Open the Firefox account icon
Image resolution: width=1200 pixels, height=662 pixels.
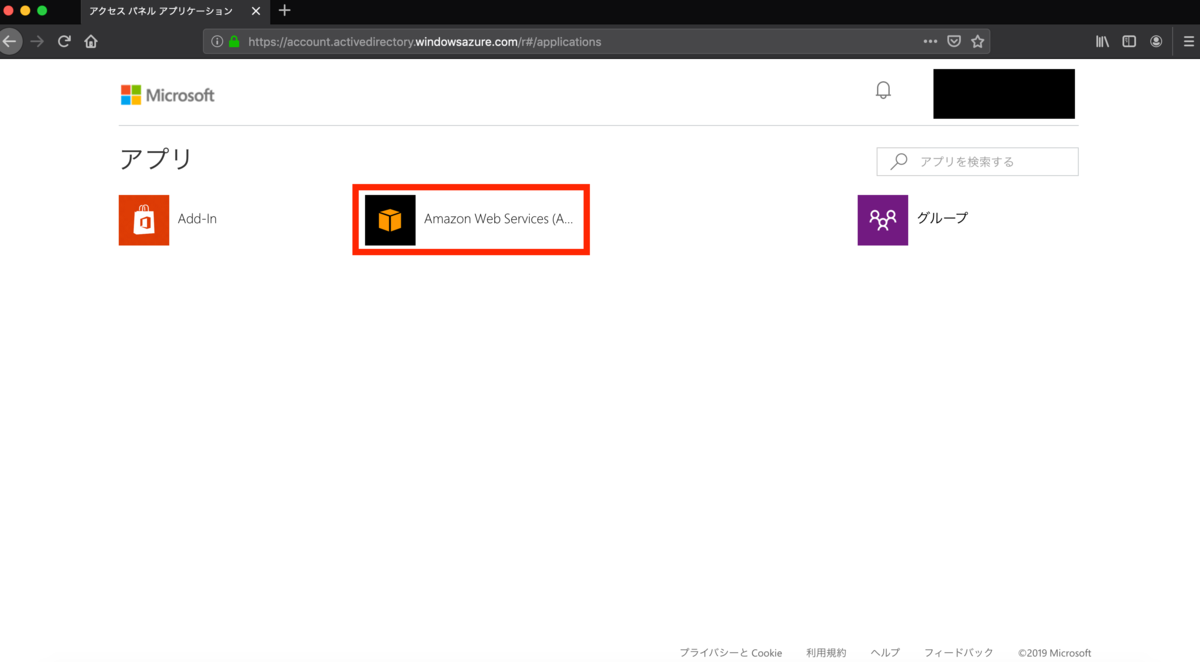(1156, 42)
